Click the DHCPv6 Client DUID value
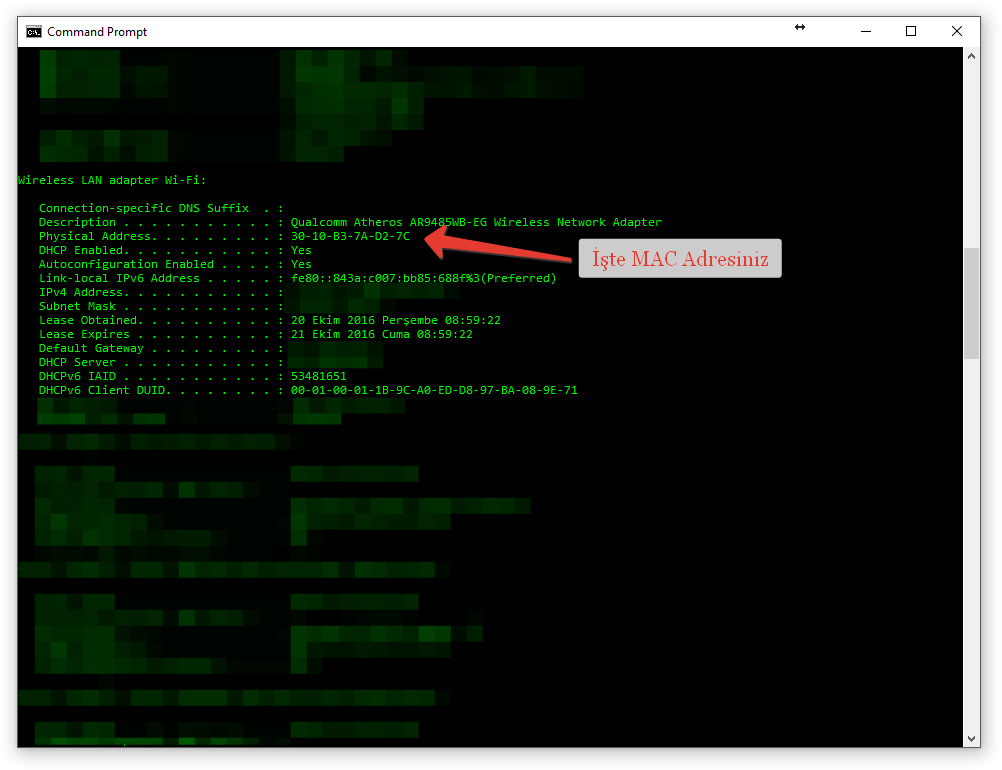This screenshot has height=770, width=1002. [x=434, y=390]
